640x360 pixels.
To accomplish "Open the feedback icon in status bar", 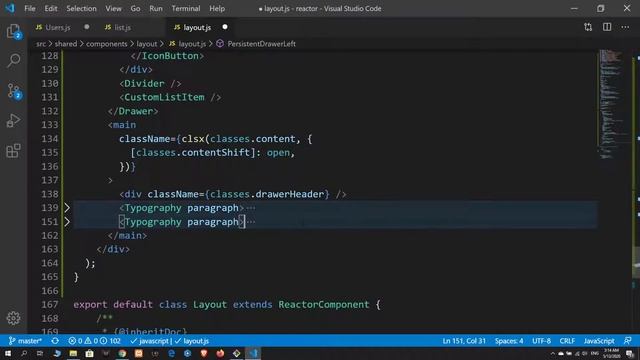I will click(628, 341).
